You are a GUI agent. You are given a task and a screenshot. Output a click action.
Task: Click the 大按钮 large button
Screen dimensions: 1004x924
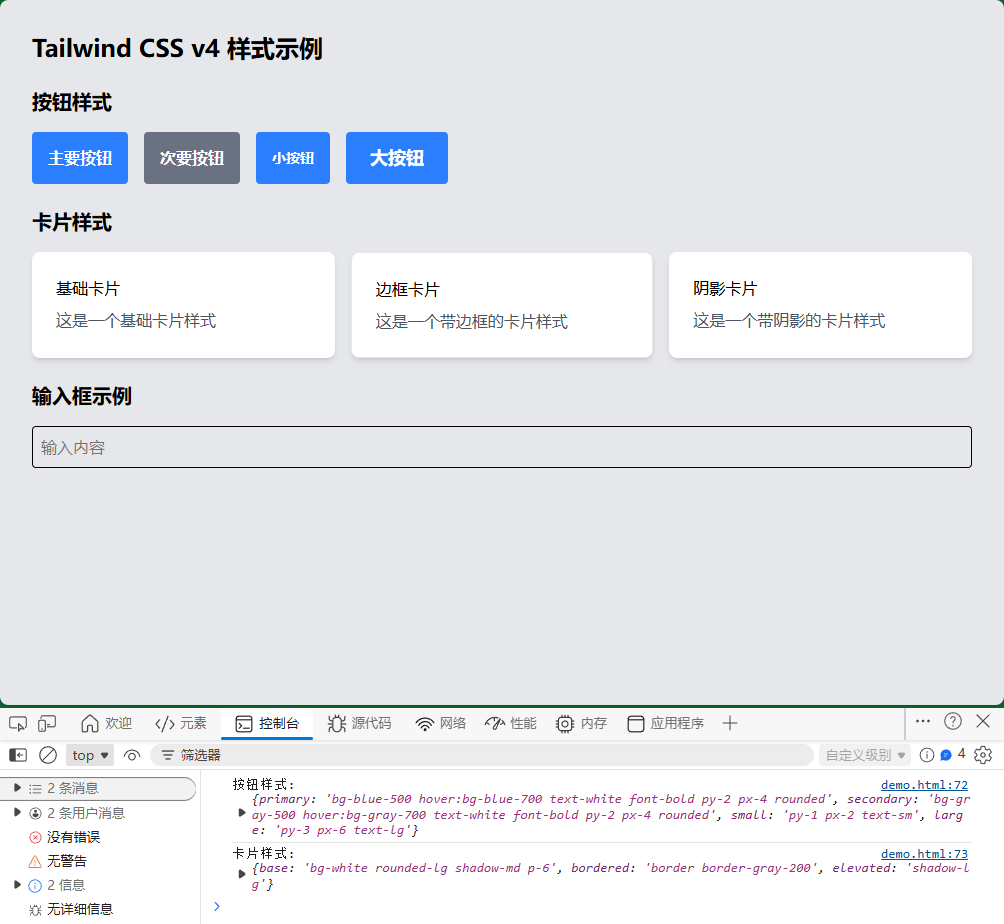397,158
